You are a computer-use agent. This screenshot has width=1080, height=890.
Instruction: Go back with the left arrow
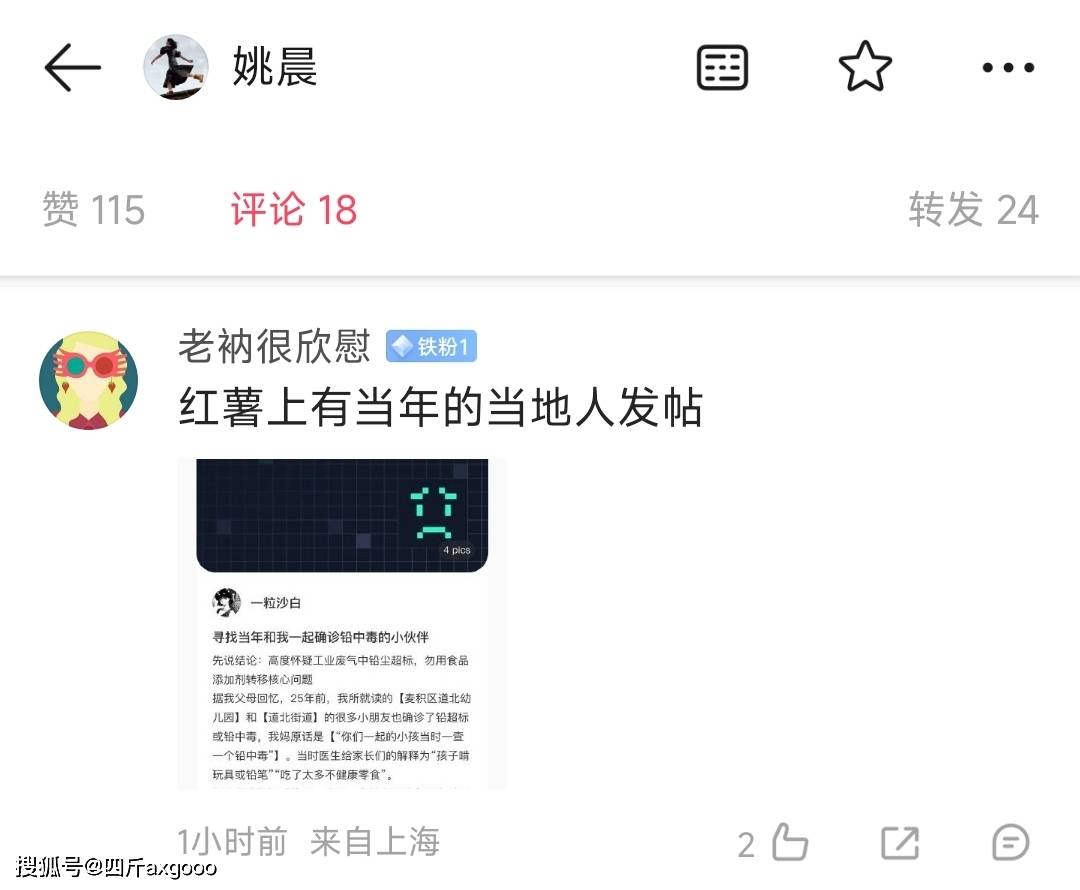(x=72, y=68)
